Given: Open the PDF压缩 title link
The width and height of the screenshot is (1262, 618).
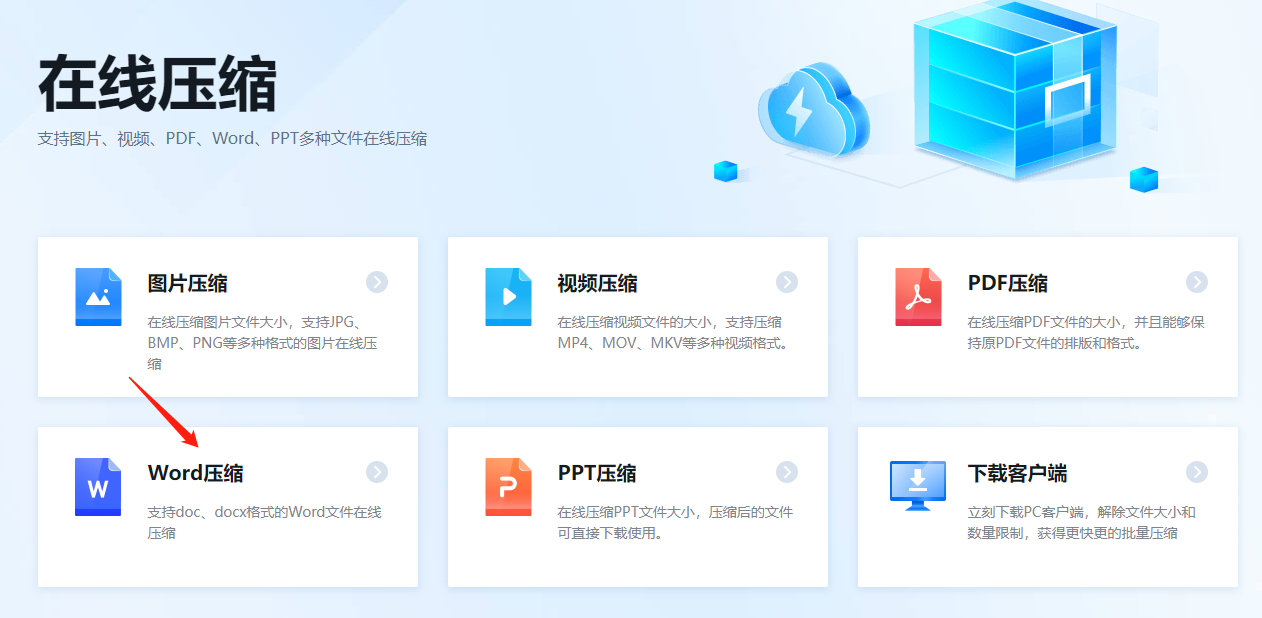Looking at the screenshot, I should point(1008,283).
